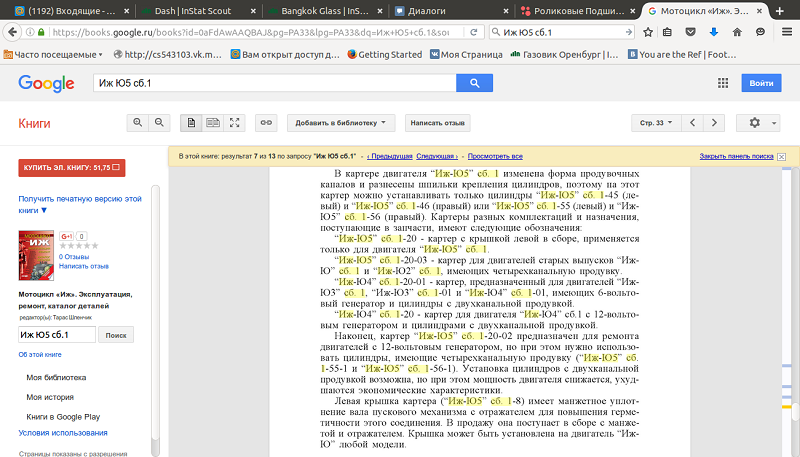Click the sidebar book search field
Screen dimensions: 800x457
(x=57, y=335)
